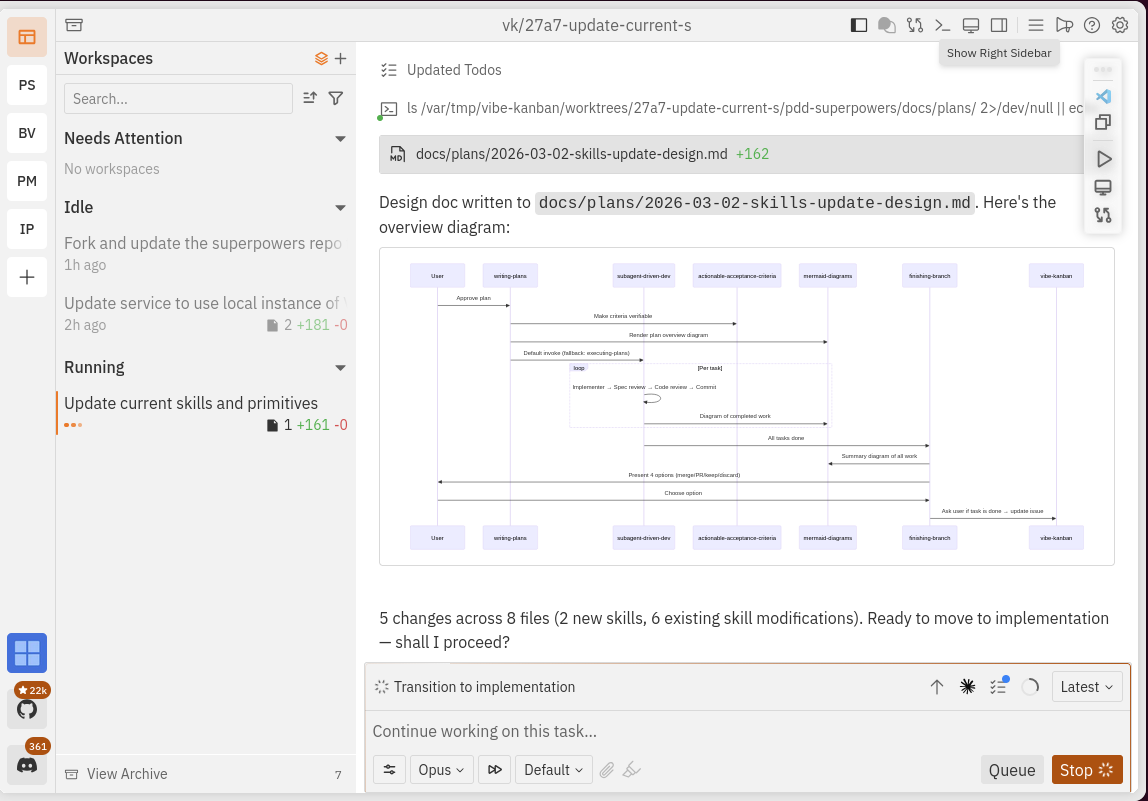Toggle the left sidebar panel
Image resolution: width=1148 pixels, height=801 pixels.
click(858, 25)
